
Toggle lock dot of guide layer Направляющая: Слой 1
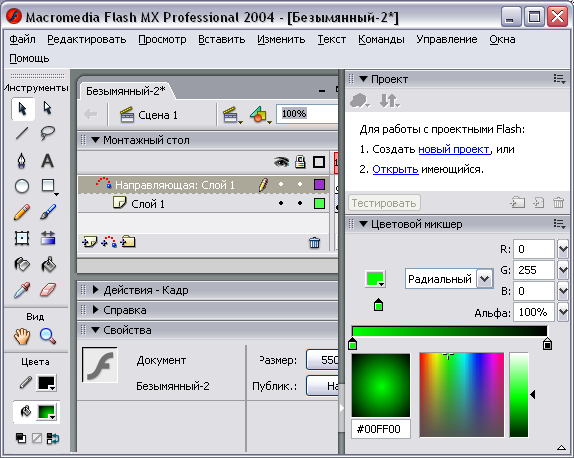click(300, 184)
